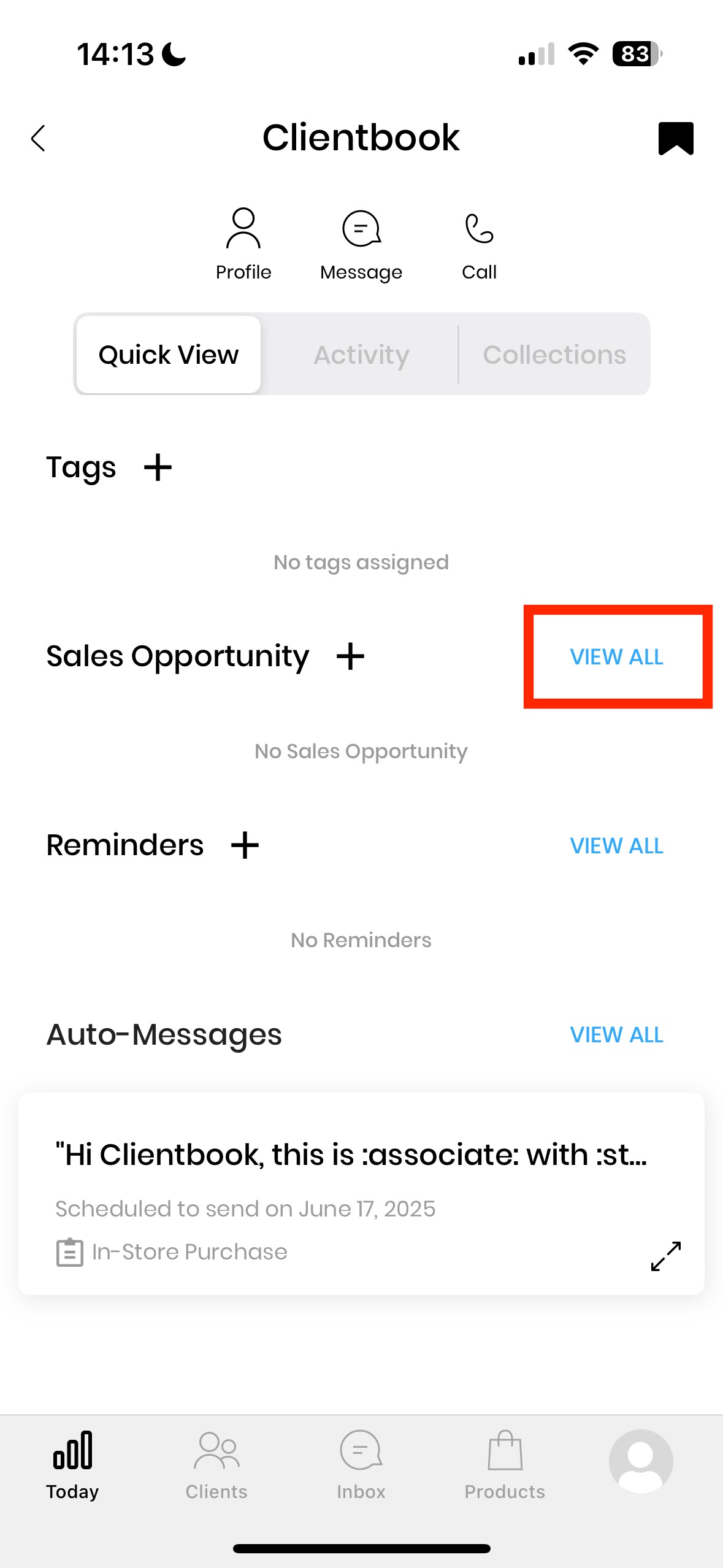This screenshot has height=1568, width=723.
Task: Open the Clients tab in bottom bar
Action: [x=216, y=1465]
